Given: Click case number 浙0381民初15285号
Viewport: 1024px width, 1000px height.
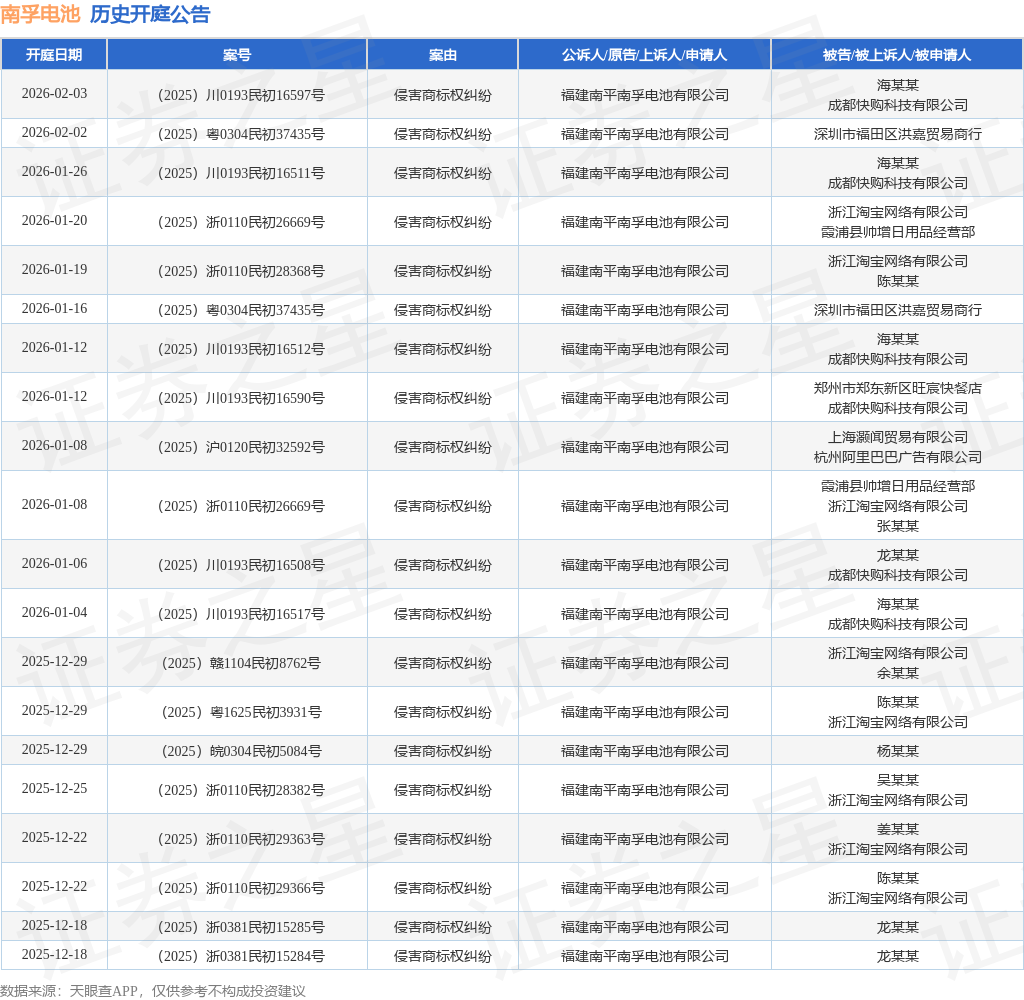Looking at the screenshot, I should coord(242,927).
